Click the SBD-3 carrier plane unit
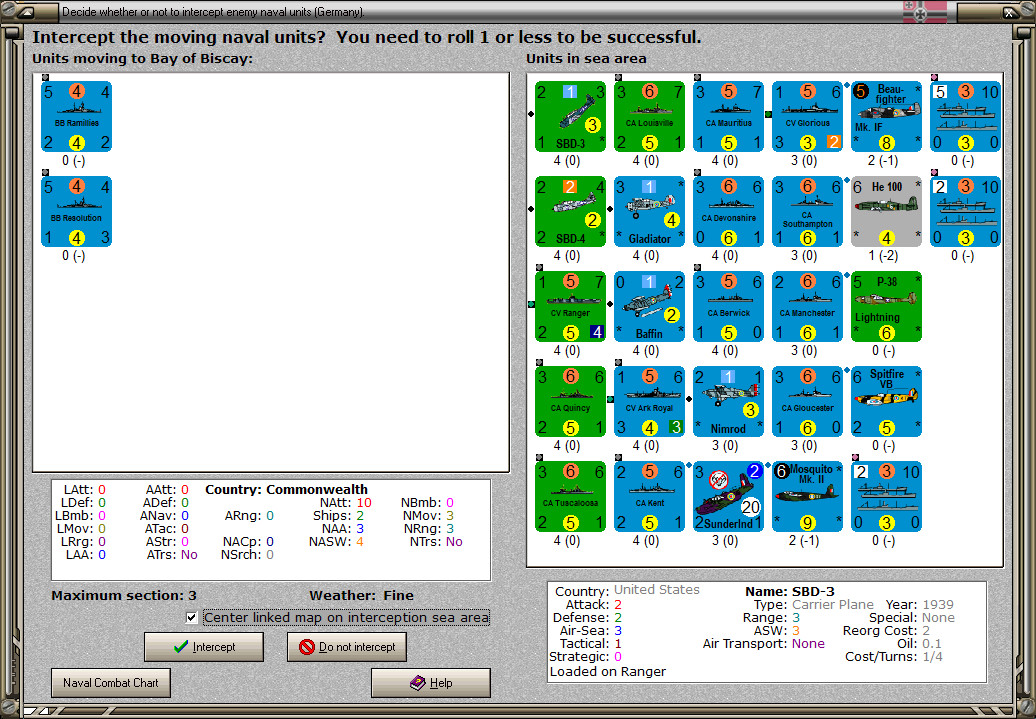The height and width of the screenshot is (719, 1036). pos(570,116)
